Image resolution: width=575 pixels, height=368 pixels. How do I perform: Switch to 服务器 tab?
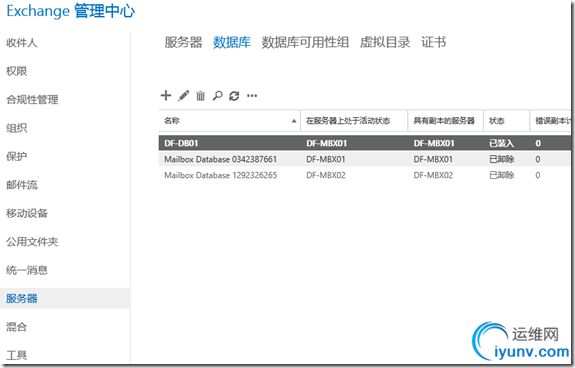pos(183,42)
